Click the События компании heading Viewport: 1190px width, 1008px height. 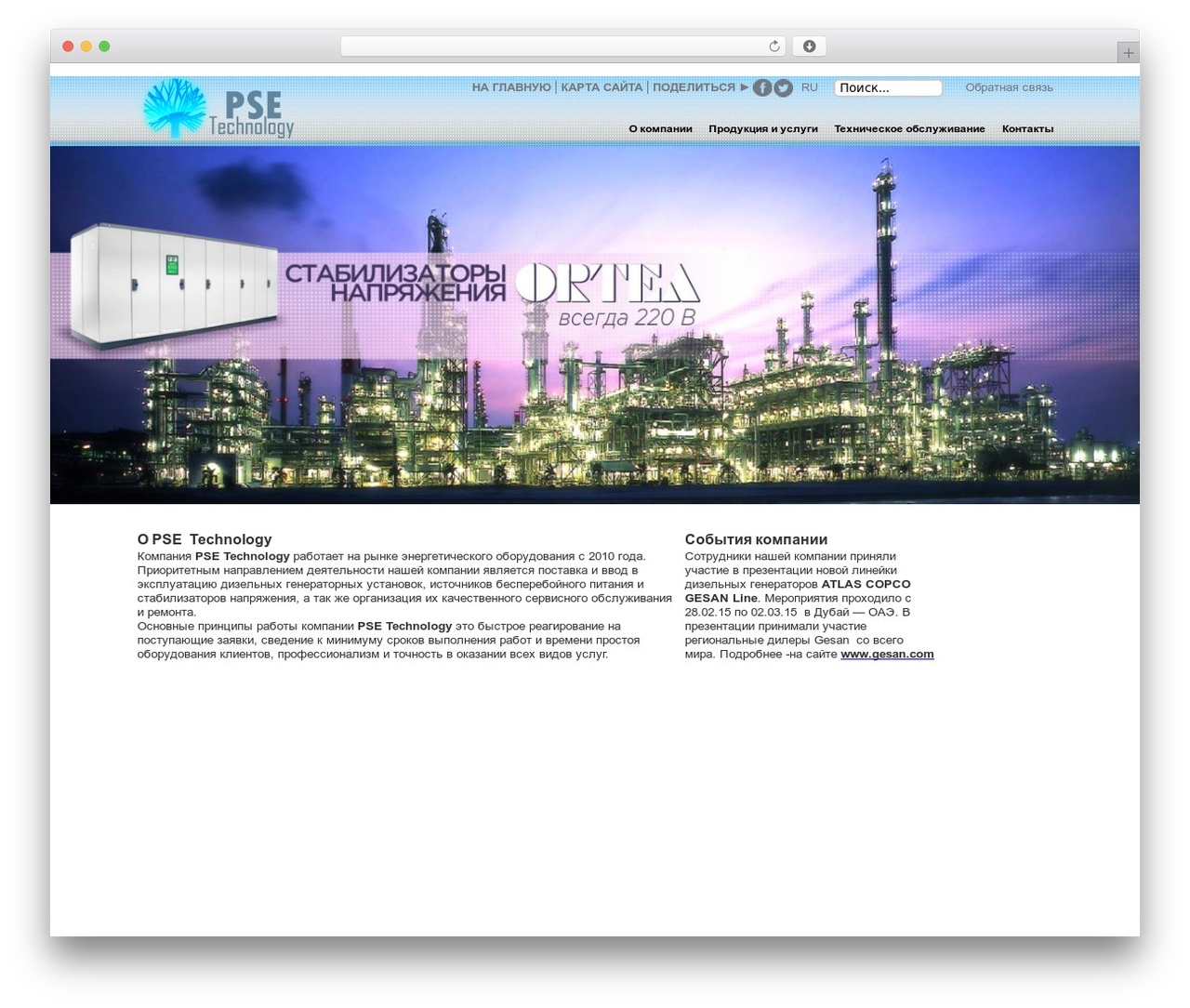tap(756, 539)
